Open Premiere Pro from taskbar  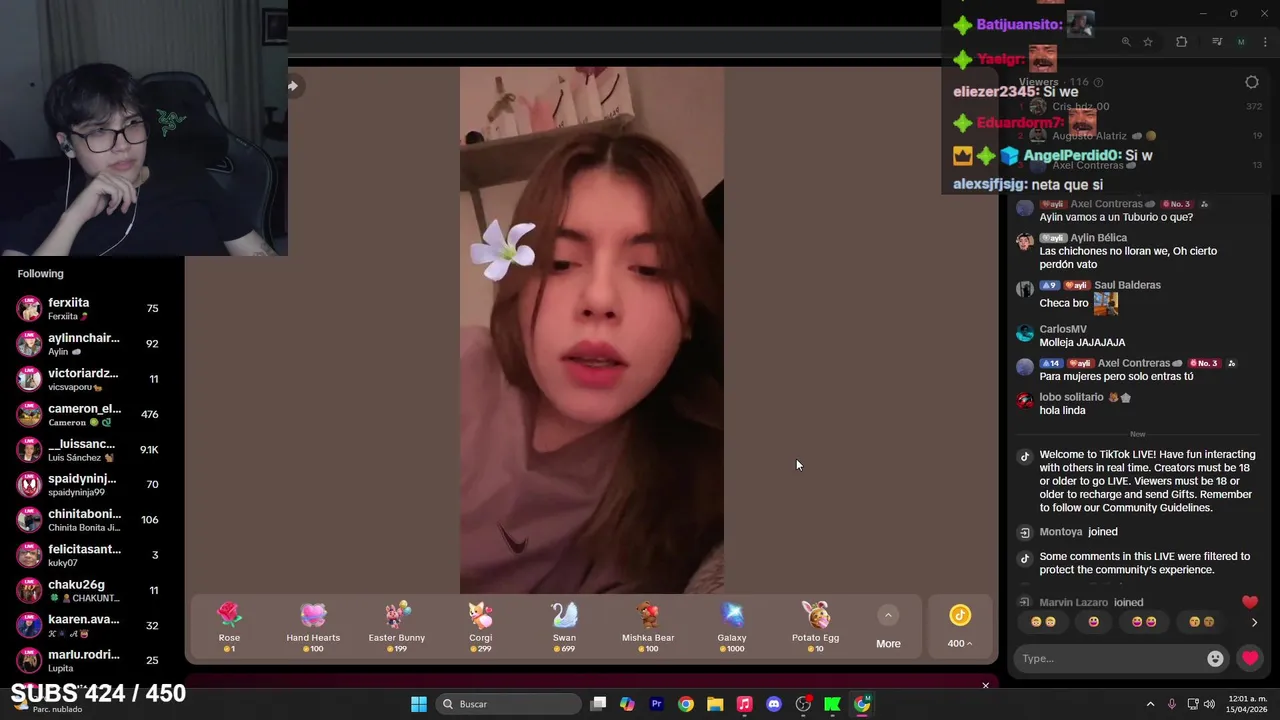(656, 704)
